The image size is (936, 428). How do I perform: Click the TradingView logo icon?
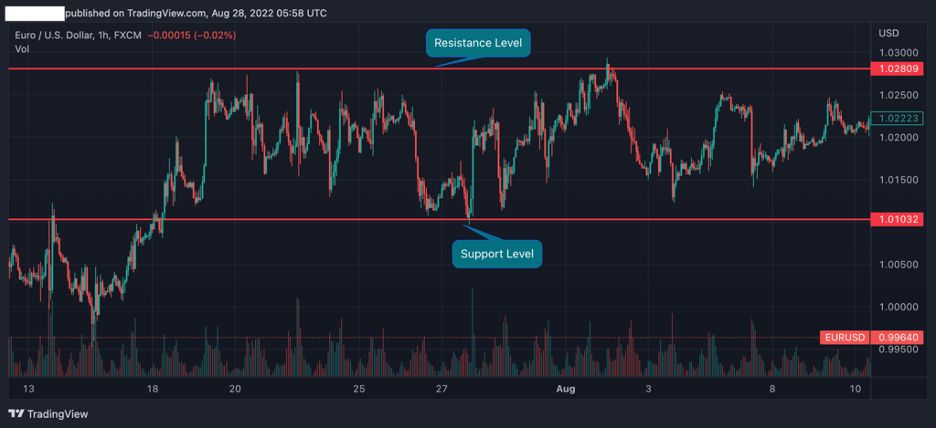(16, 414)
